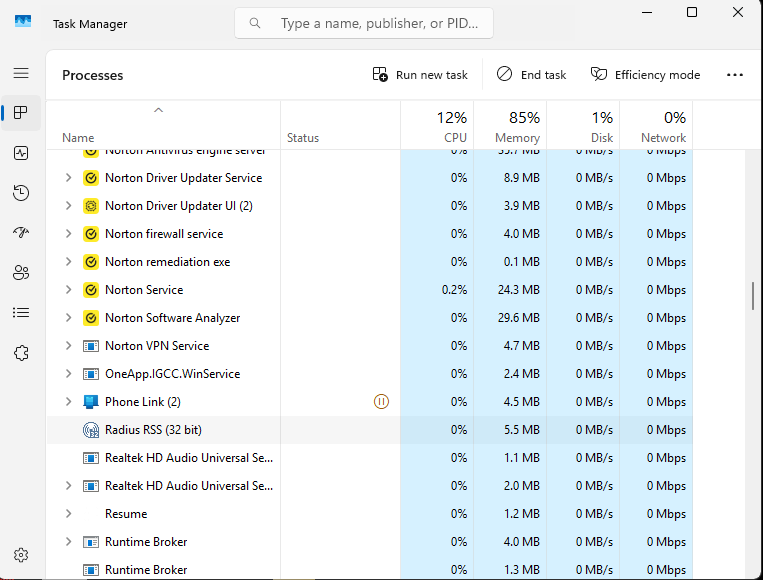The height and width of the screenshot is (580, 763).
Task: Sort processes by Network column
Action: click(x=656, y=126)
